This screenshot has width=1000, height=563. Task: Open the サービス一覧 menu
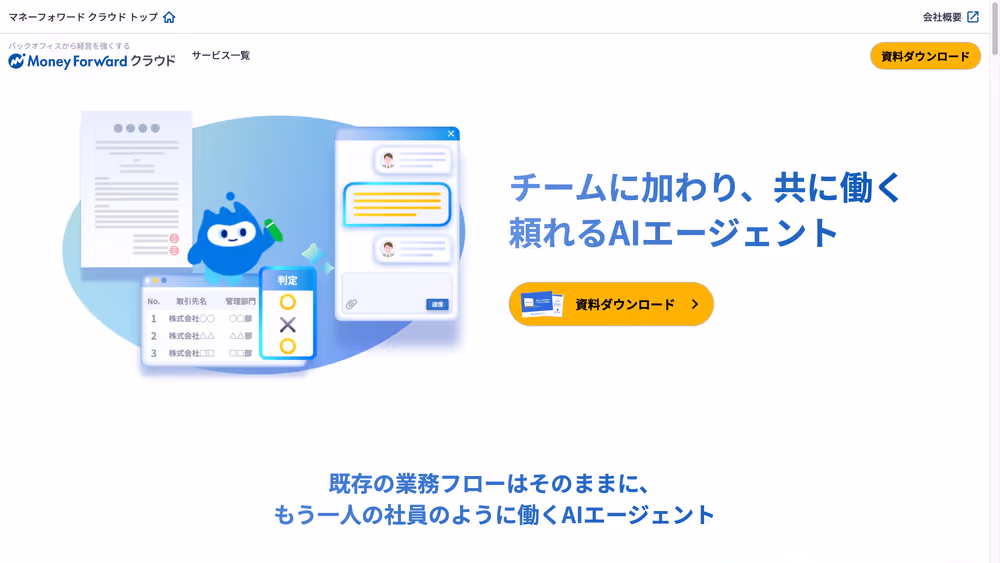click(221, 55)
